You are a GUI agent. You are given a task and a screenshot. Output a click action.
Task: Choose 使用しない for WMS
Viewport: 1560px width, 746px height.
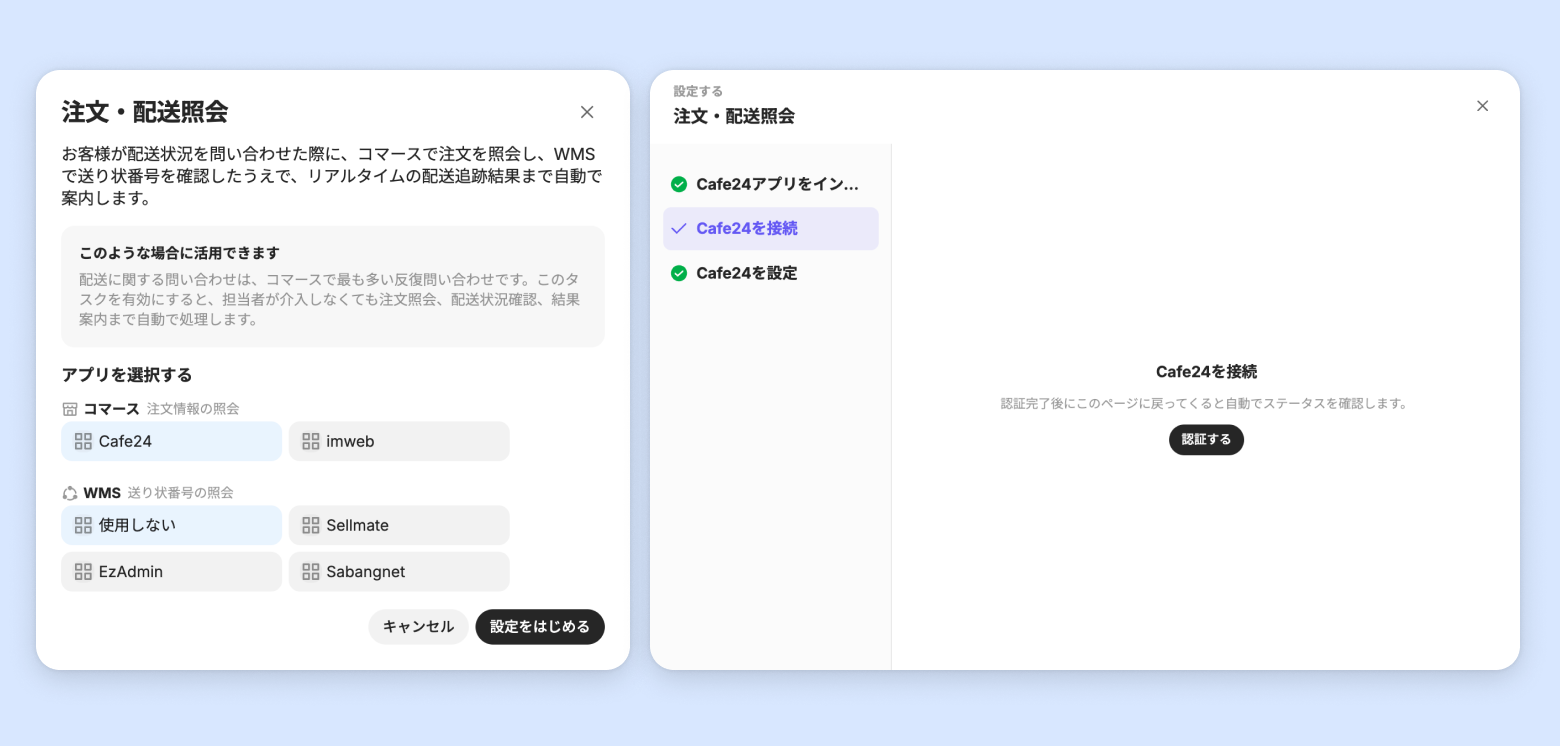pyautogui.click(x=171, y=525)
